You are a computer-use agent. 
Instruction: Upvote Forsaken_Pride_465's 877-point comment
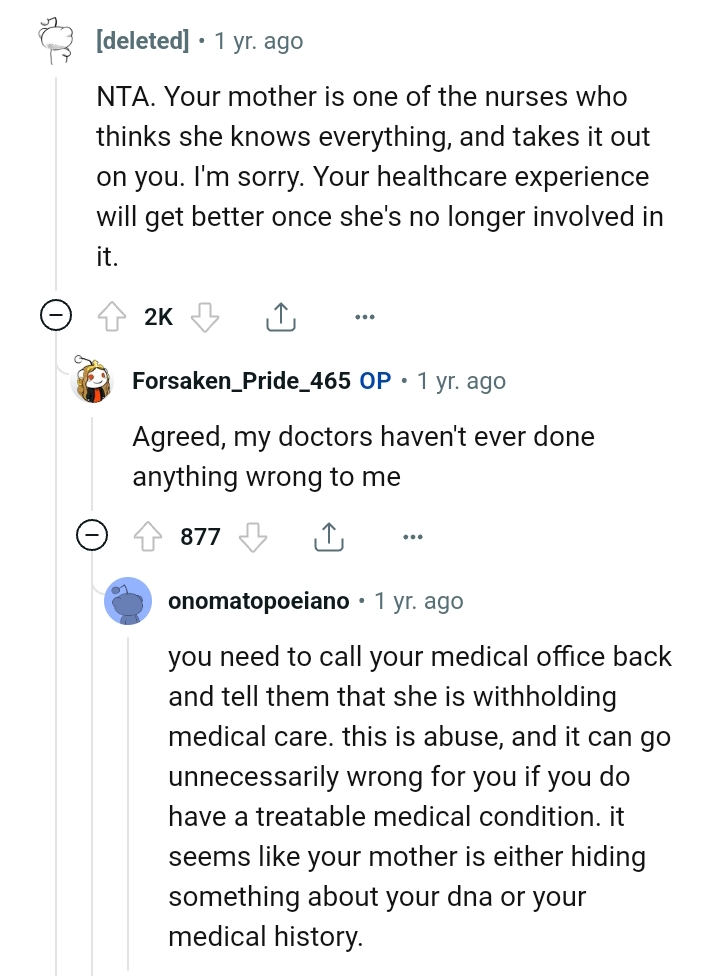pyautogui.click(x=148, y=536)
